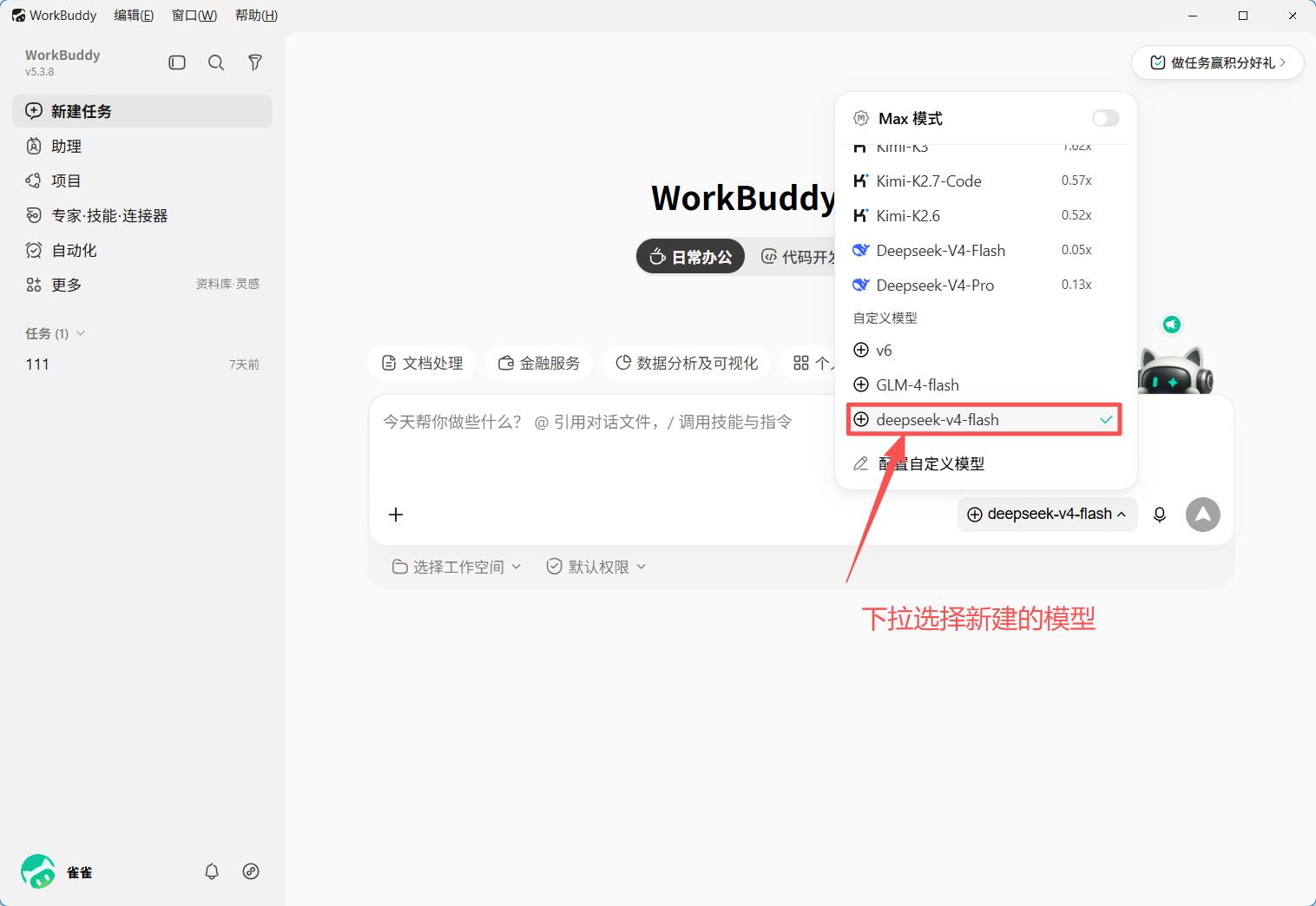Open the 选择工作空间 dropdown

point(457,567)
